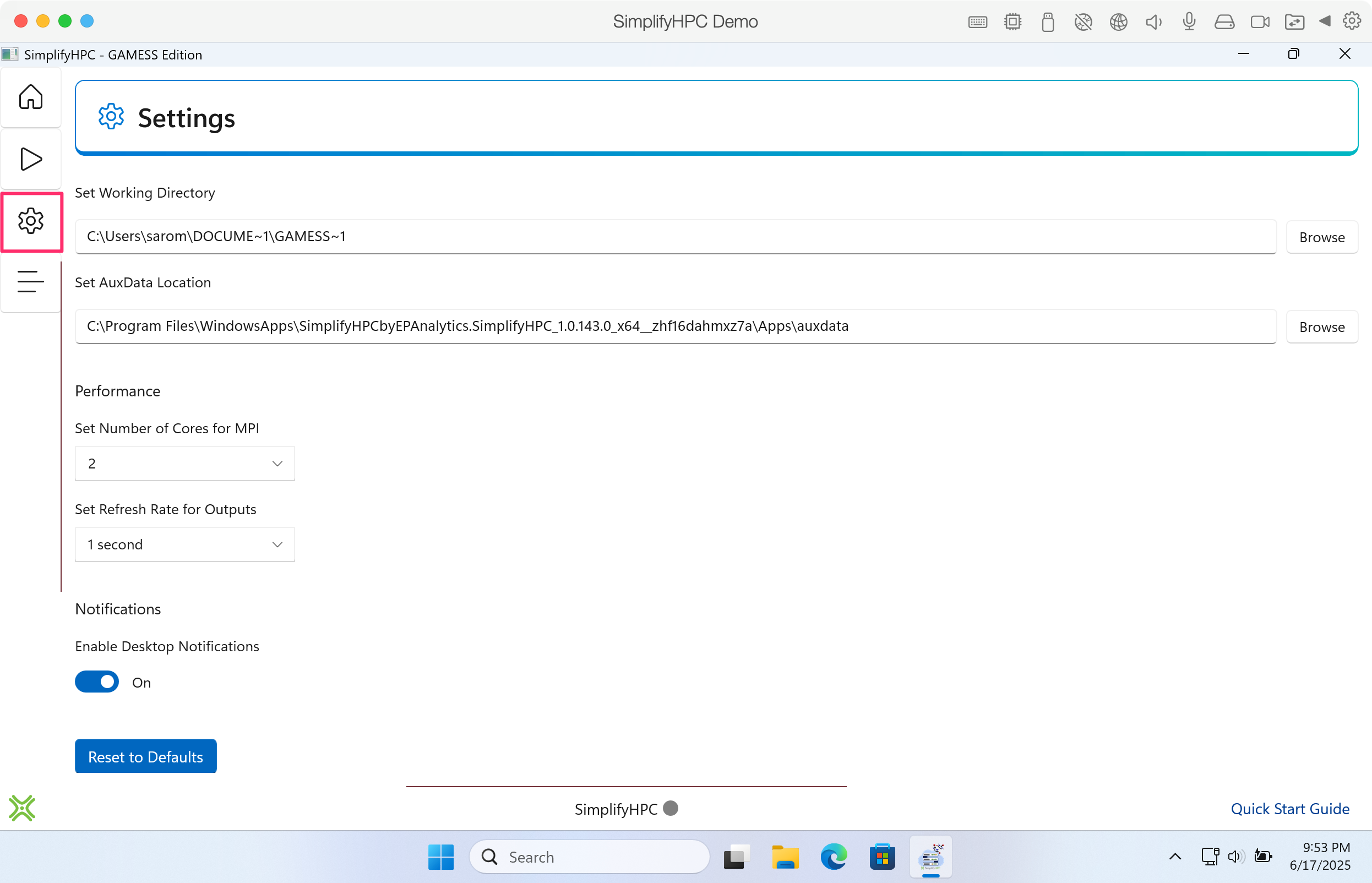
Task: Click the green X logo icon
Action: pos(22,808)
